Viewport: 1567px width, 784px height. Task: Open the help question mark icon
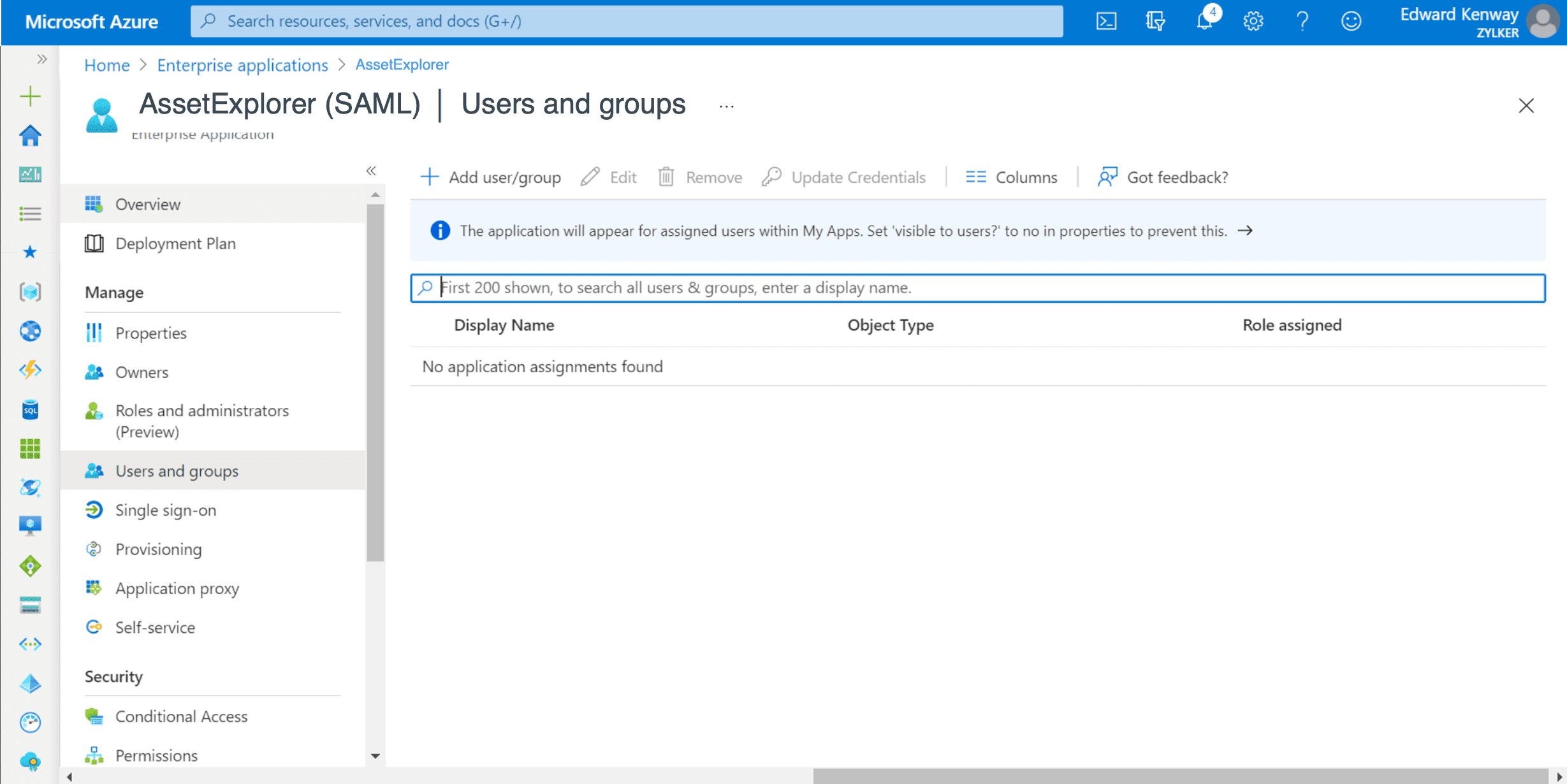[x=1302, y=21]
